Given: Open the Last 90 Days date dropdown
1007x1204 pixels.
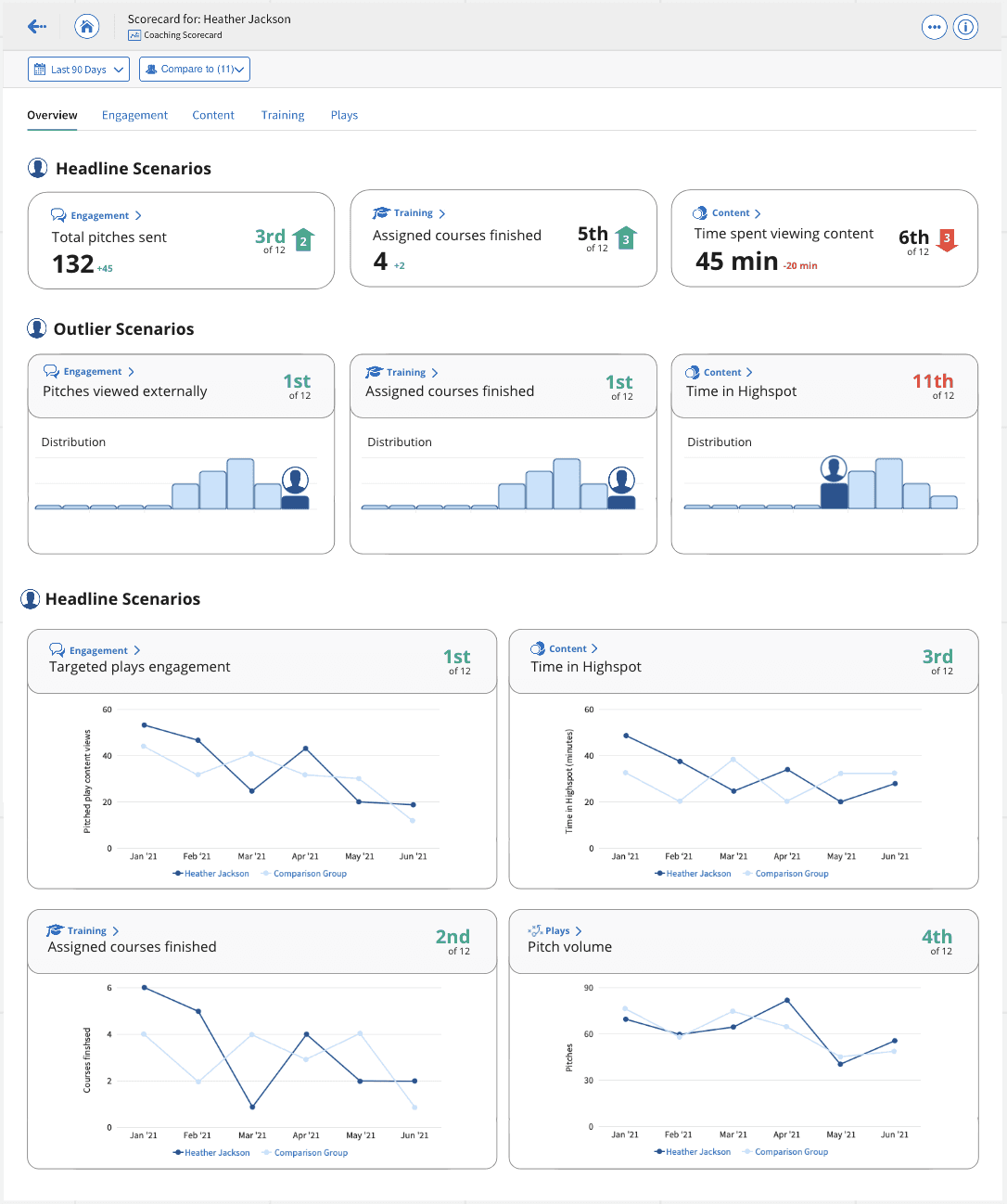Looking at the screenshot, I should (x=79, y=70).
